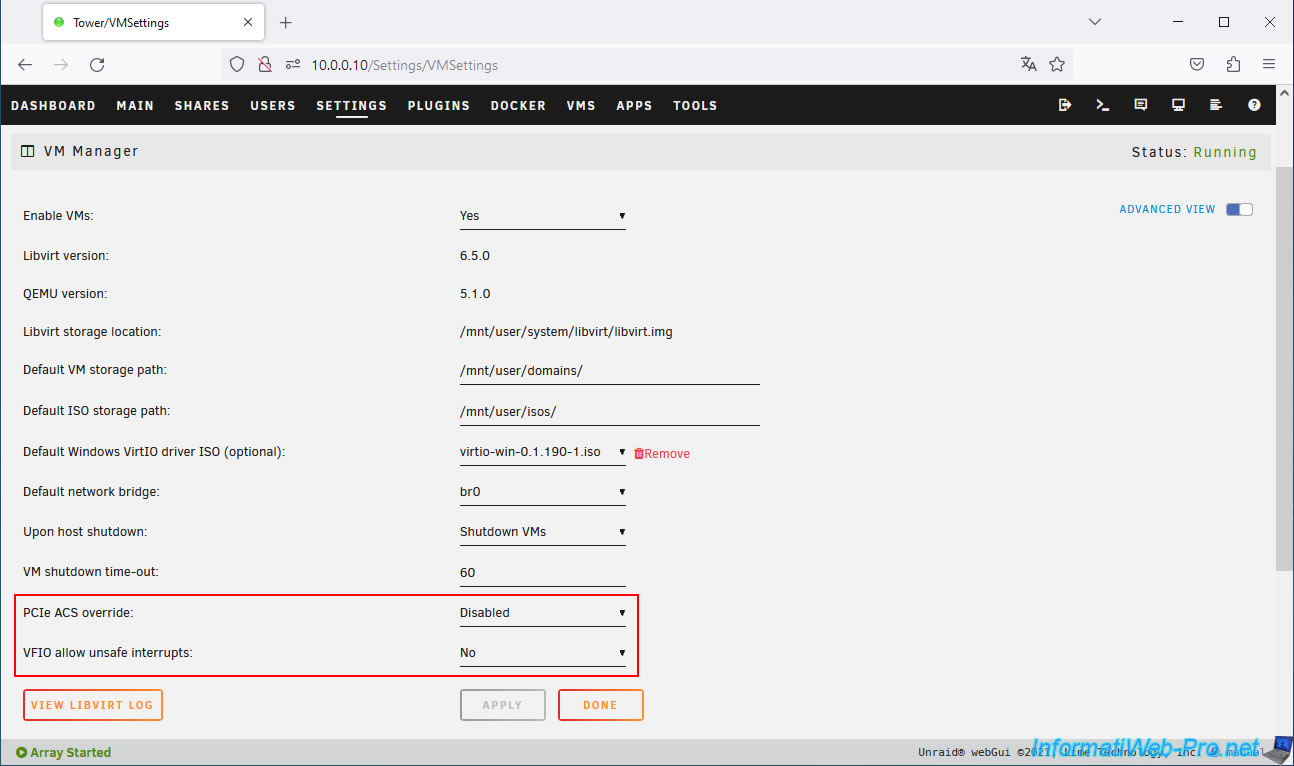Click the View Libvirt Log button
1294x766 pixels.
click(x=92, y=705)
